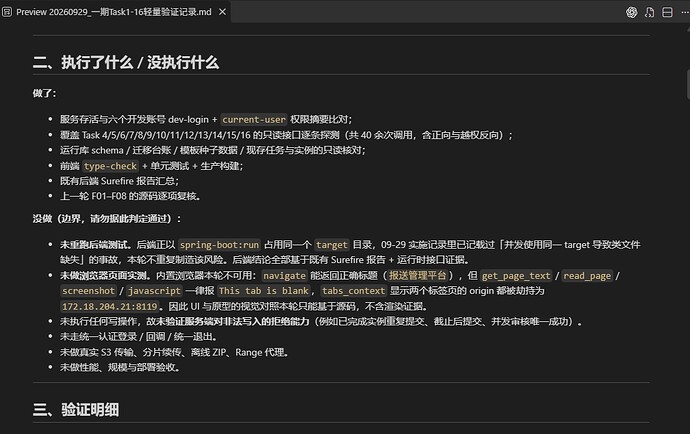Select the Preview 20260929 Task1-16 tab
Screen dimensions: 690x434
114,12
